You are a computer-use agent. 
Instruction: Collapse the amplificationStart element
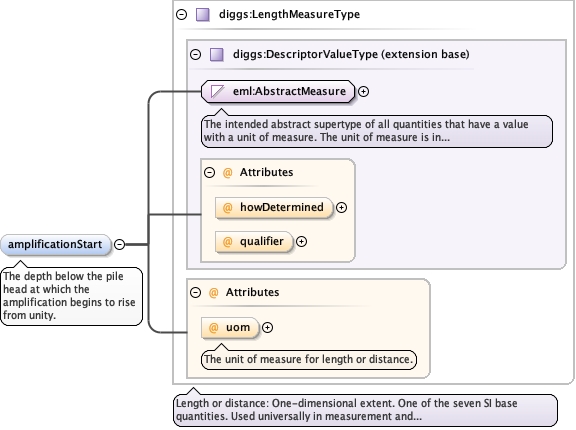[x=119, y=244]
